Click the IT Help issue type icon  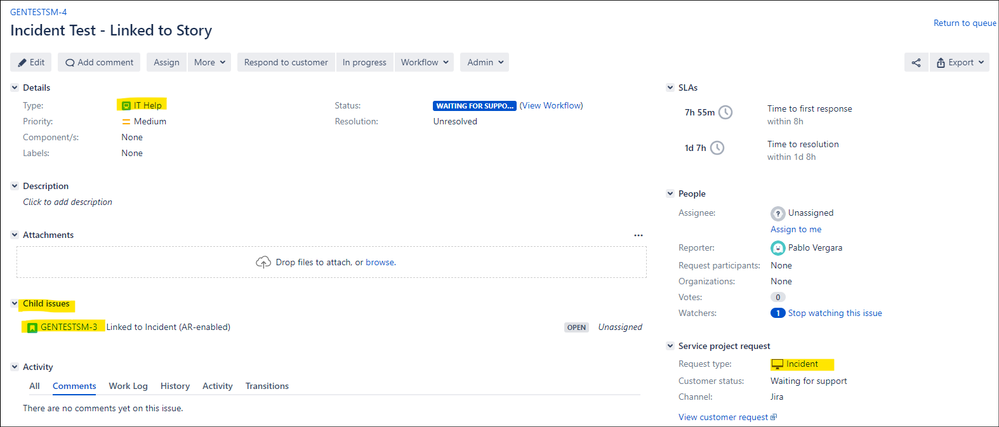coord(126,105)
